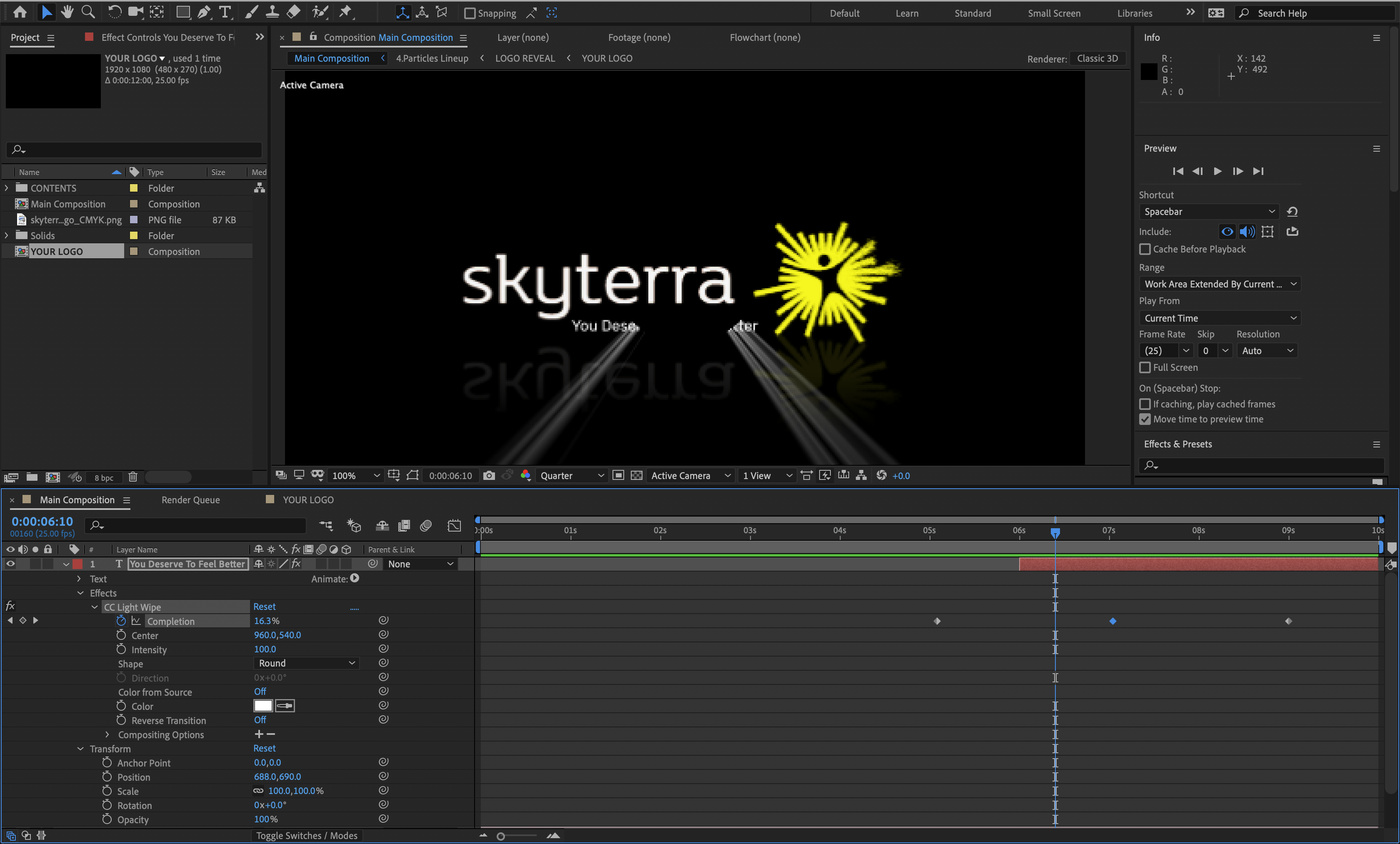Collapse the CC Light Wipe effect
The image size is (1400, 844).
pyautogui.click(x=94, y=607)
